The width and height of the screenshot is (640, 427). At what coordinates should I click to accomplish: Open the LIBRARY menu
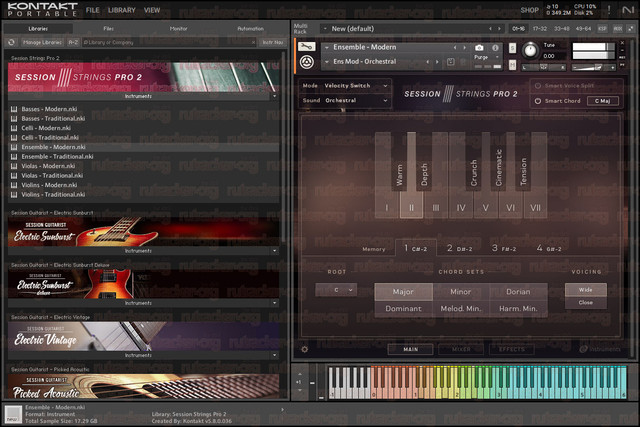pyautogui.click(x=122, y=10)
